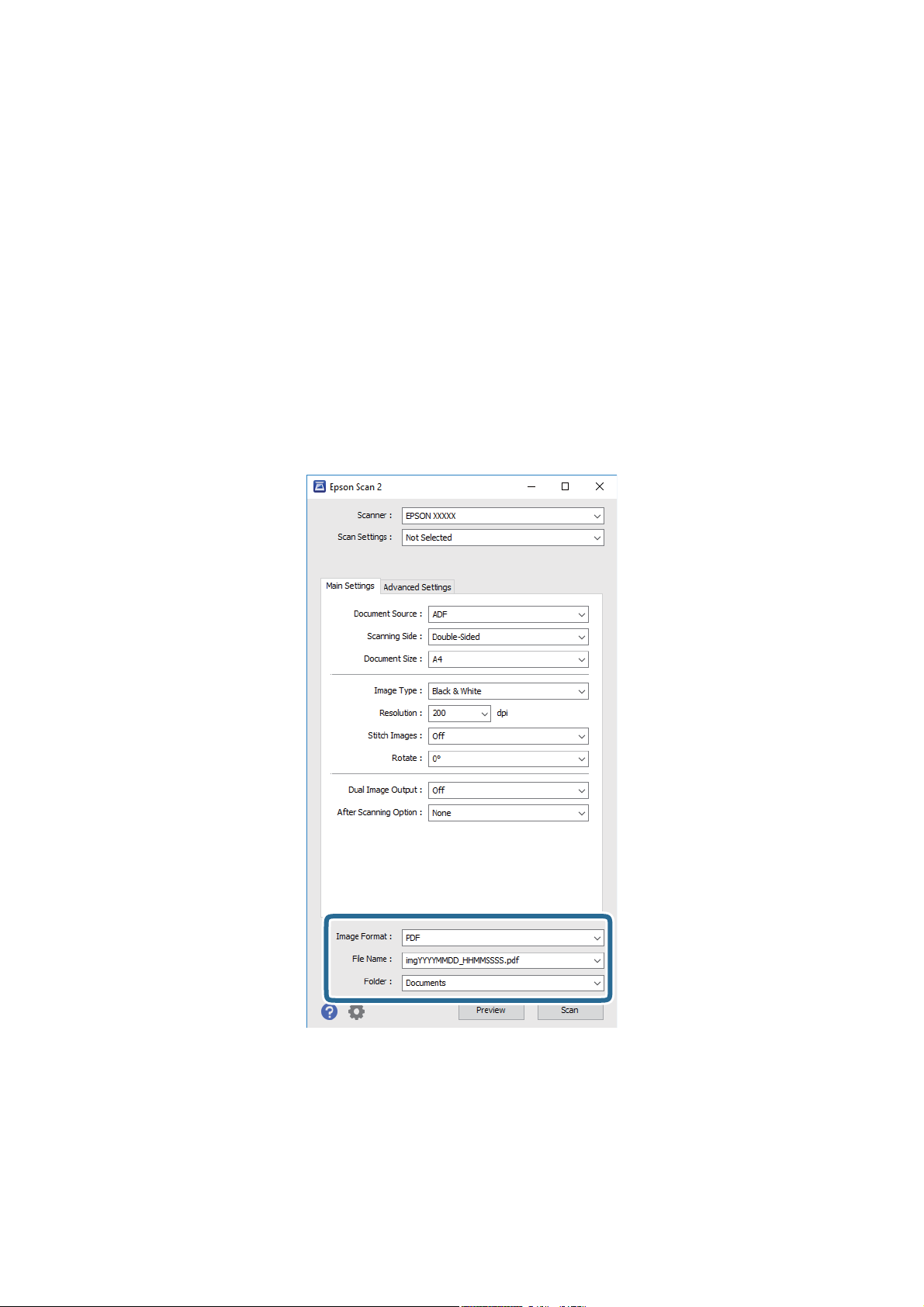This screenshot has height=1307, width=924.
Task: Open the Help question mark icon
Action: [x=329, y=1011]
